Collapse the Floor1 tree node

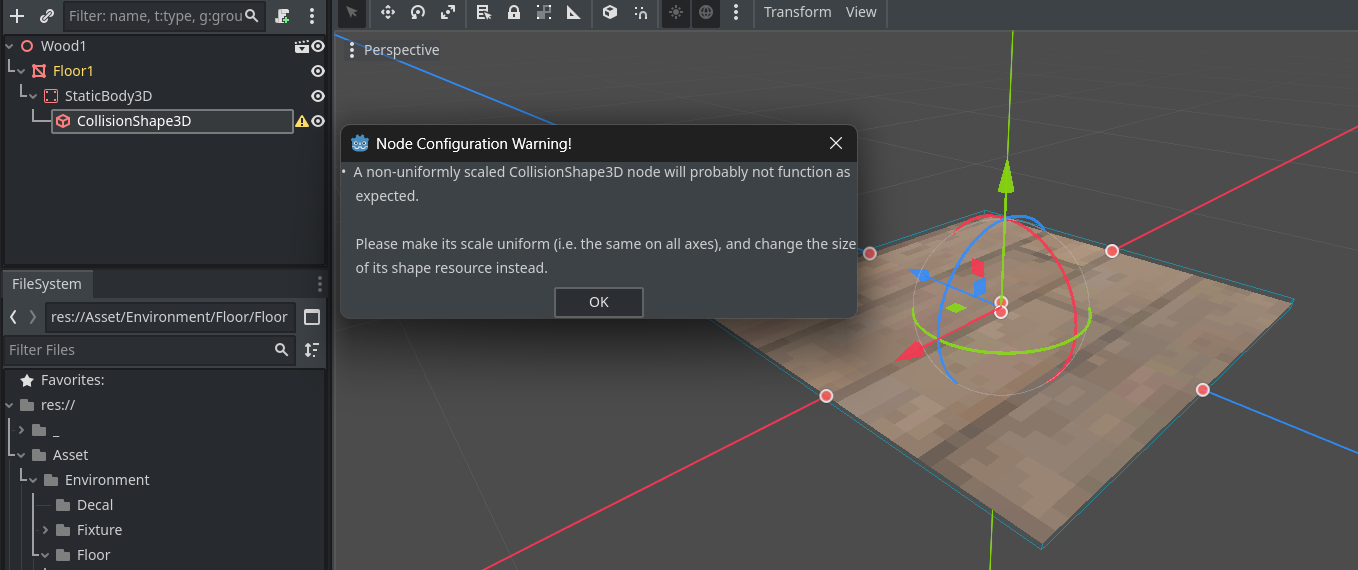pyautogui.click(x=21, y=71)
